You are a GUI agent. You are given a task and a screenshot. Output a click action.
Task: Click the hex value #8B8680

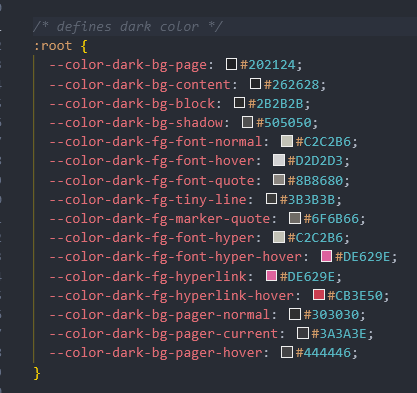click(x=315, y=181)
